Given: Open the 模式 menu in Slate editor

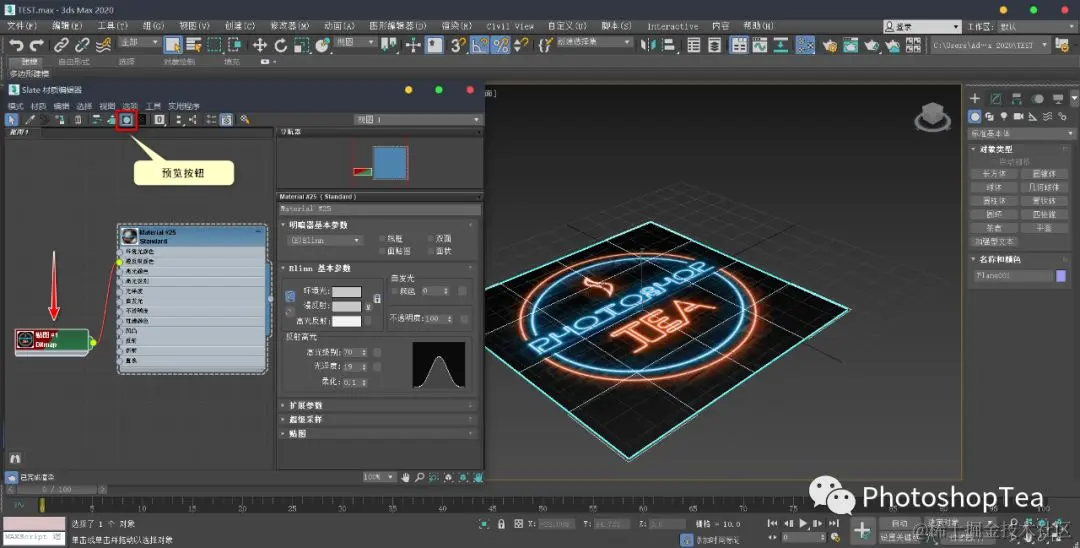Looking at the screenshot, I should (x=15, y=106).
